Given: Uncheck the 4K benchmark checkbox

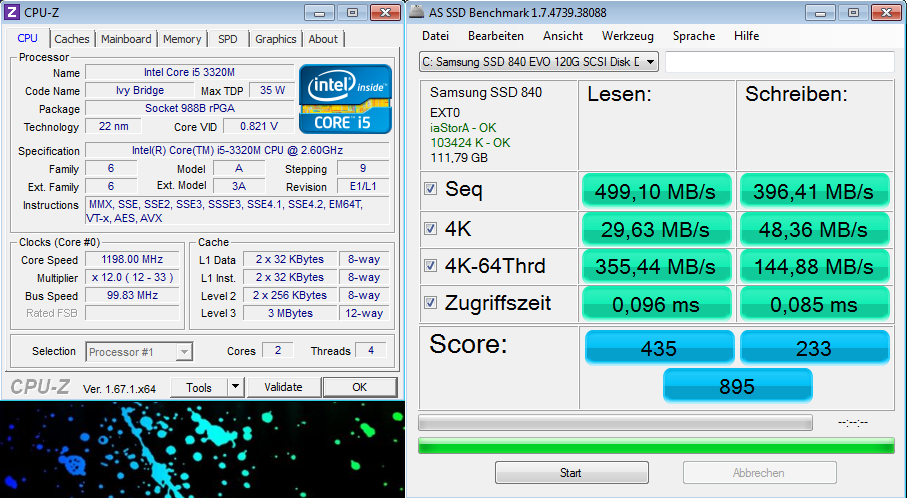Looking at the screenshot, I should click(x=430, y=228).
